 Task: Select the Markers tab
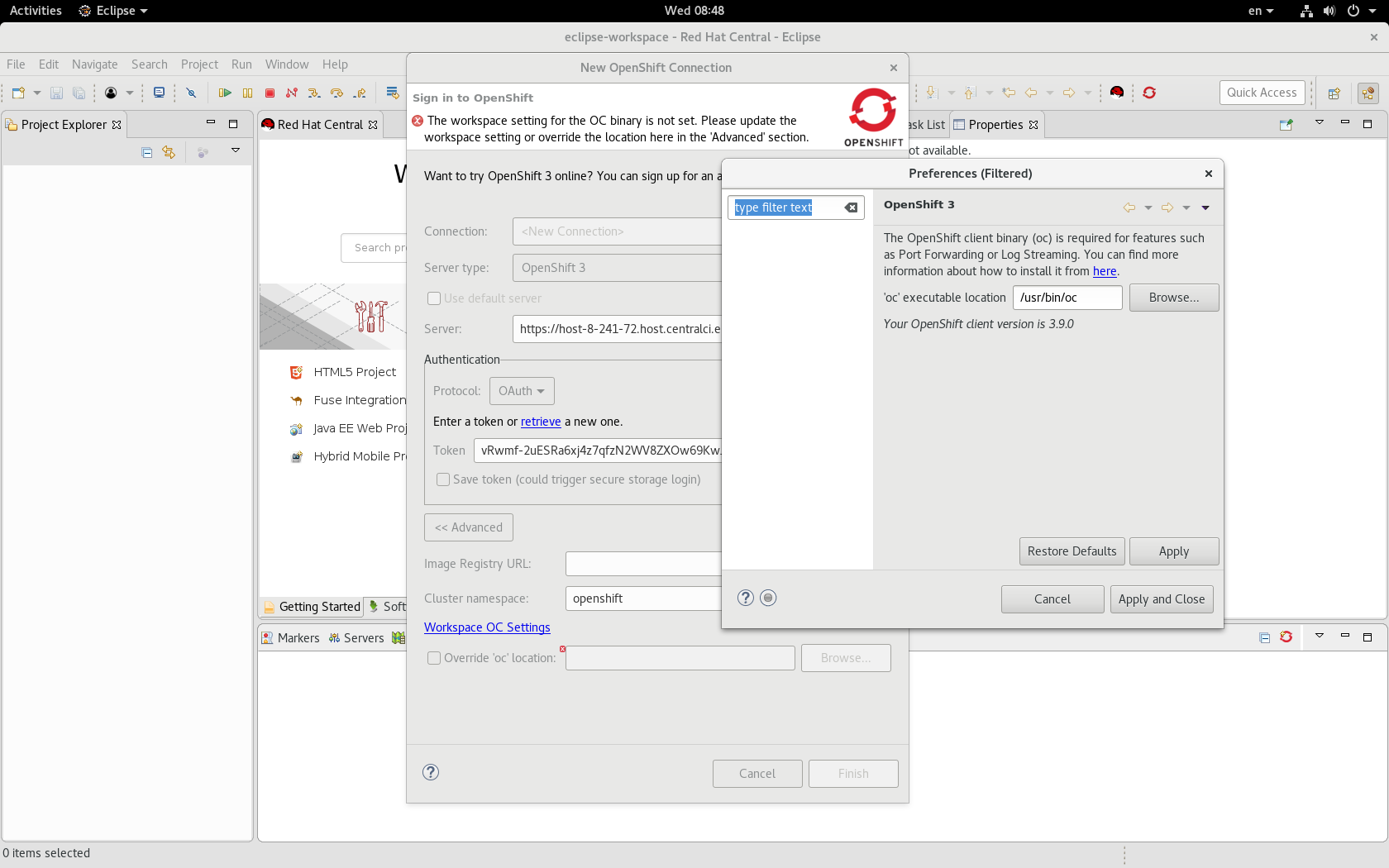click(290, 638)
